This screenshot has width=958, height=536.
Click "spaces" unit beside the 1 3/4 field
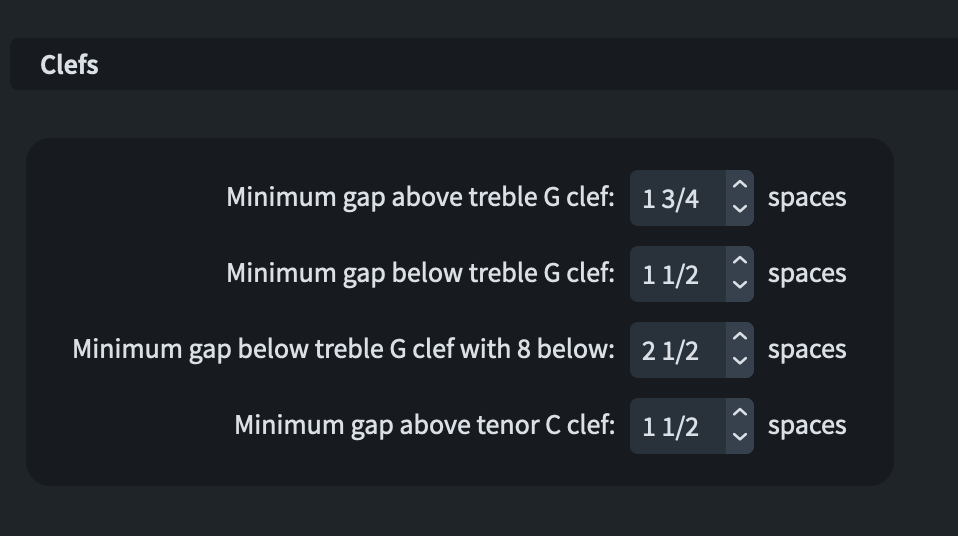[x=807, y=197]
